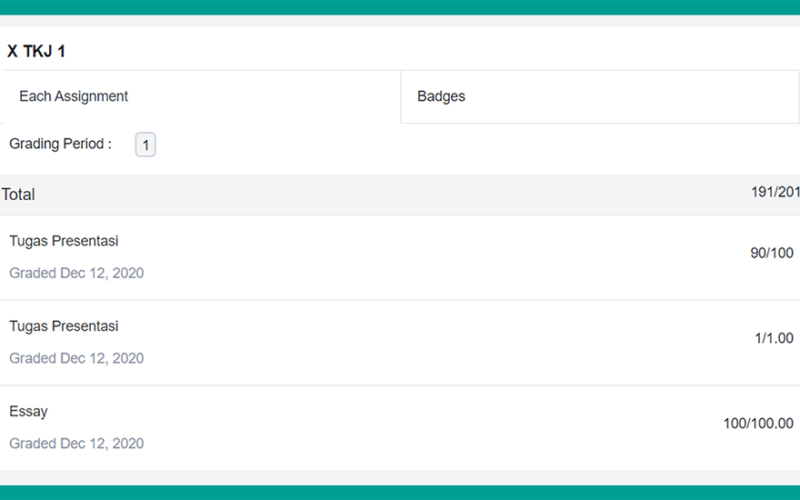
Task: Click the gray strip above the footer bar
Action: pos(400,478)
